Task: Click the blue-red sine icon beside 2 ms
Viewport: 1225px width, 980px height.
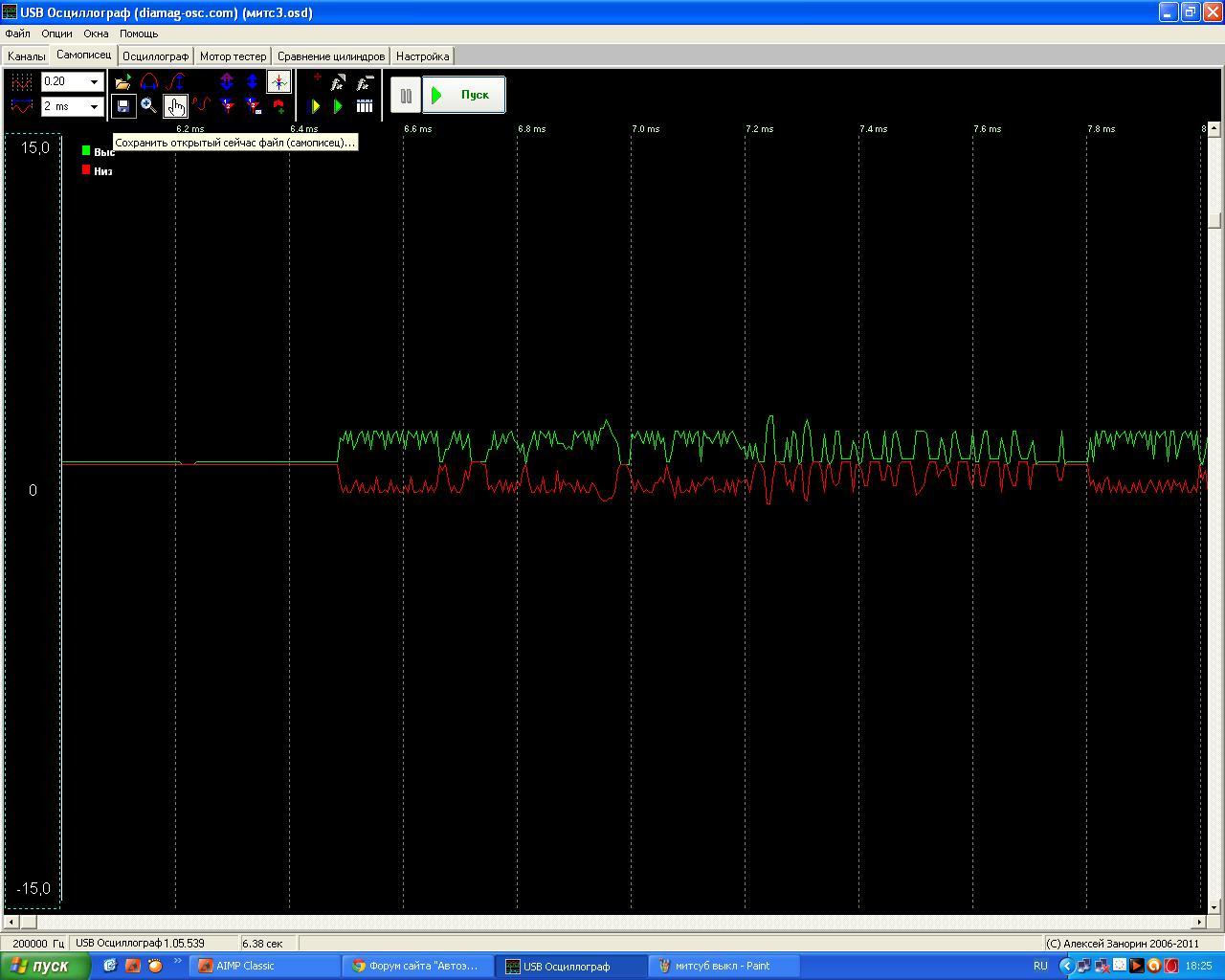Action: (x=21, y=106)
